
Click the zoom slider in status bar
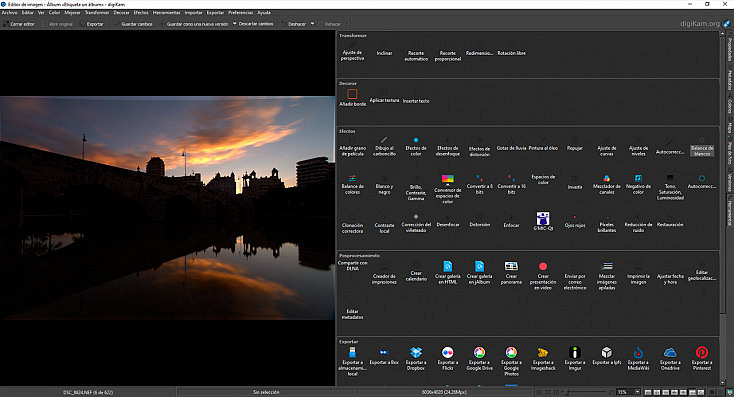(587, 392)
